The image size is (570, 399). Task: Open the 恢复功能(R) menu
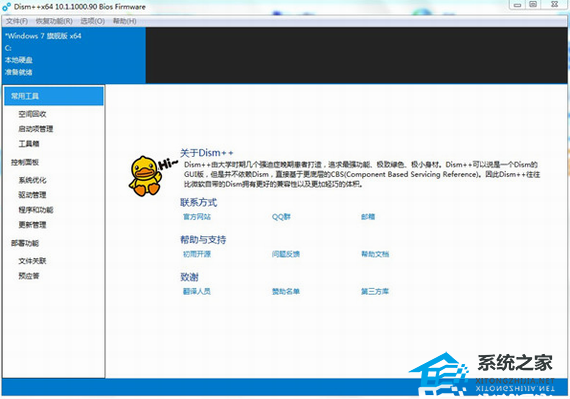click(54, 21)
